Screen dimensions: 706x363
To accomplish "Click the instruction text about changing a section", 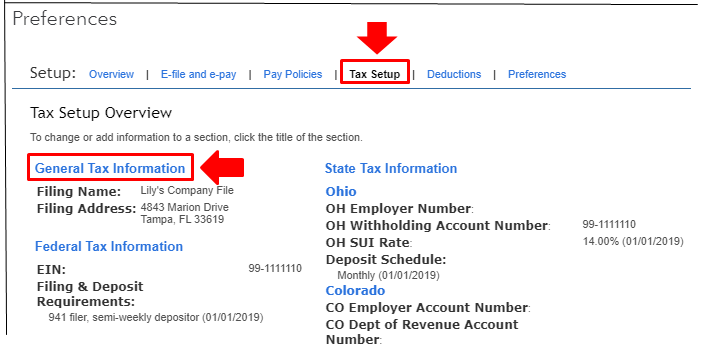I will coord(196,137).
